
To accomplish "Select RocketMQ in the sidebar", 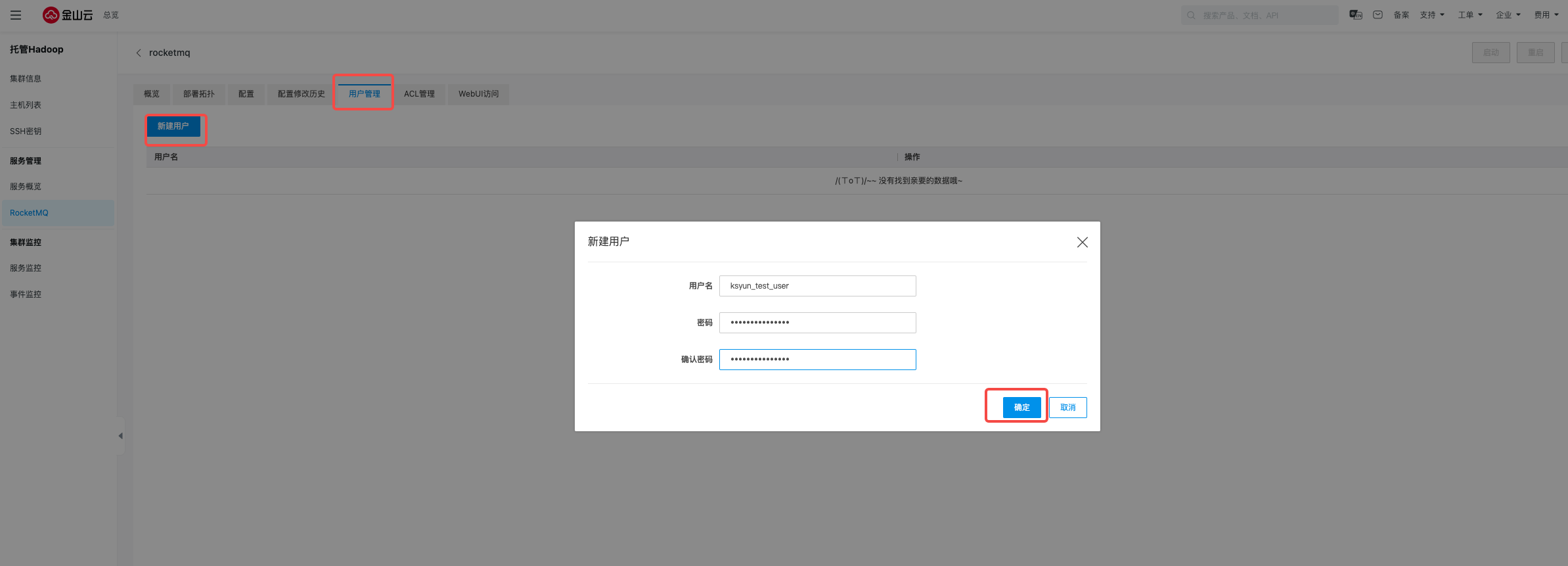I will [58, 213].
